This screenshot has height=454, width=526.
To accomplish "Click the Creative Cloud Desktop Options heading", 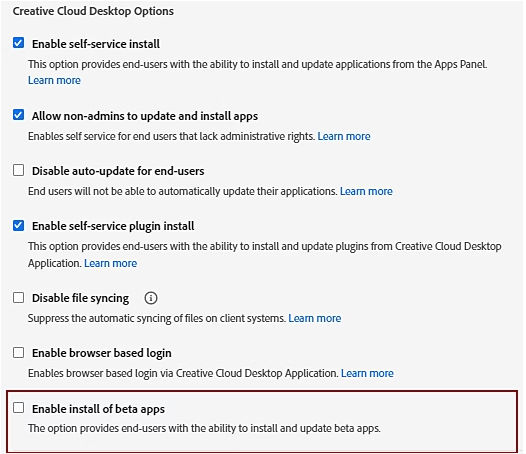I will (x=93, y=11).
